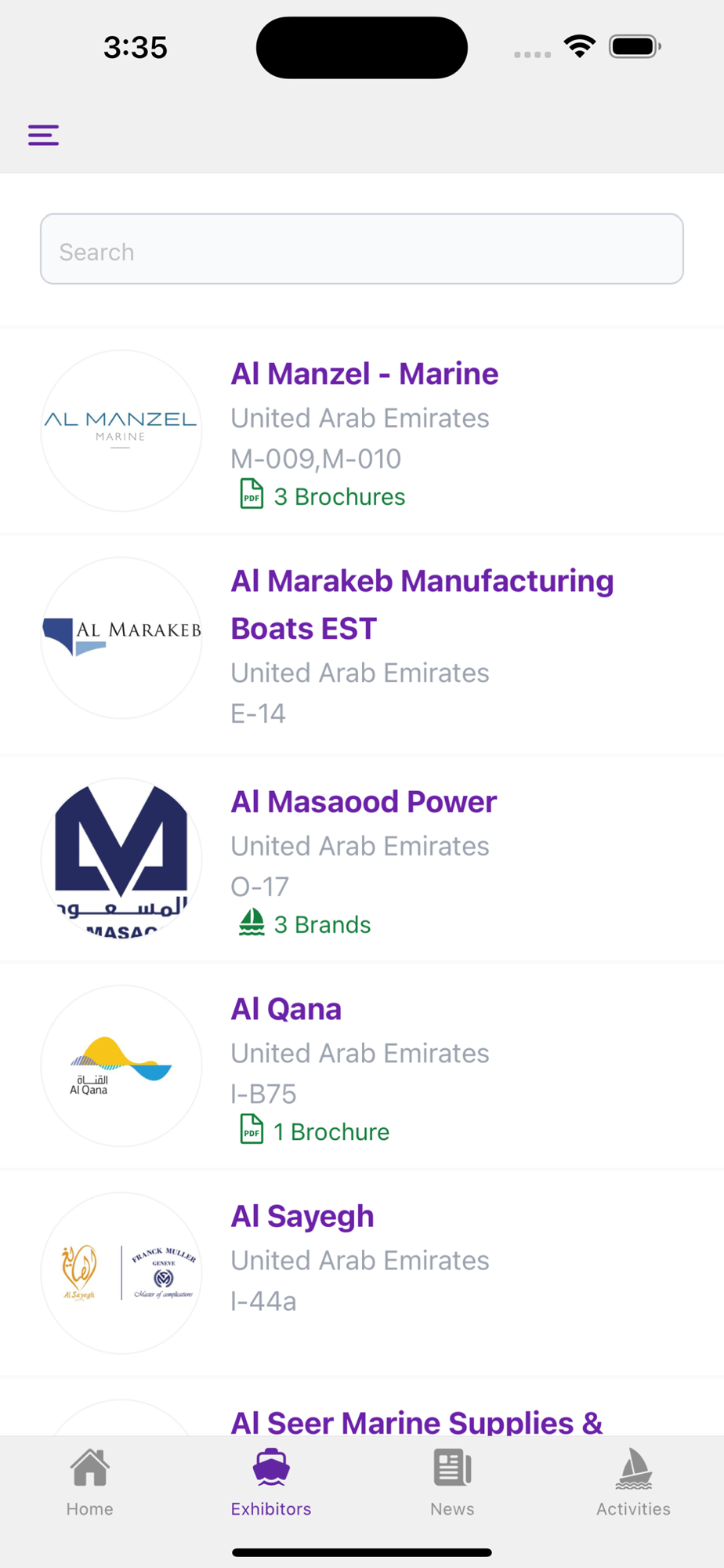Switch to the Activities tab label
The height and width of the screenshot is (1568, 724).
(x=634, y=1508)
